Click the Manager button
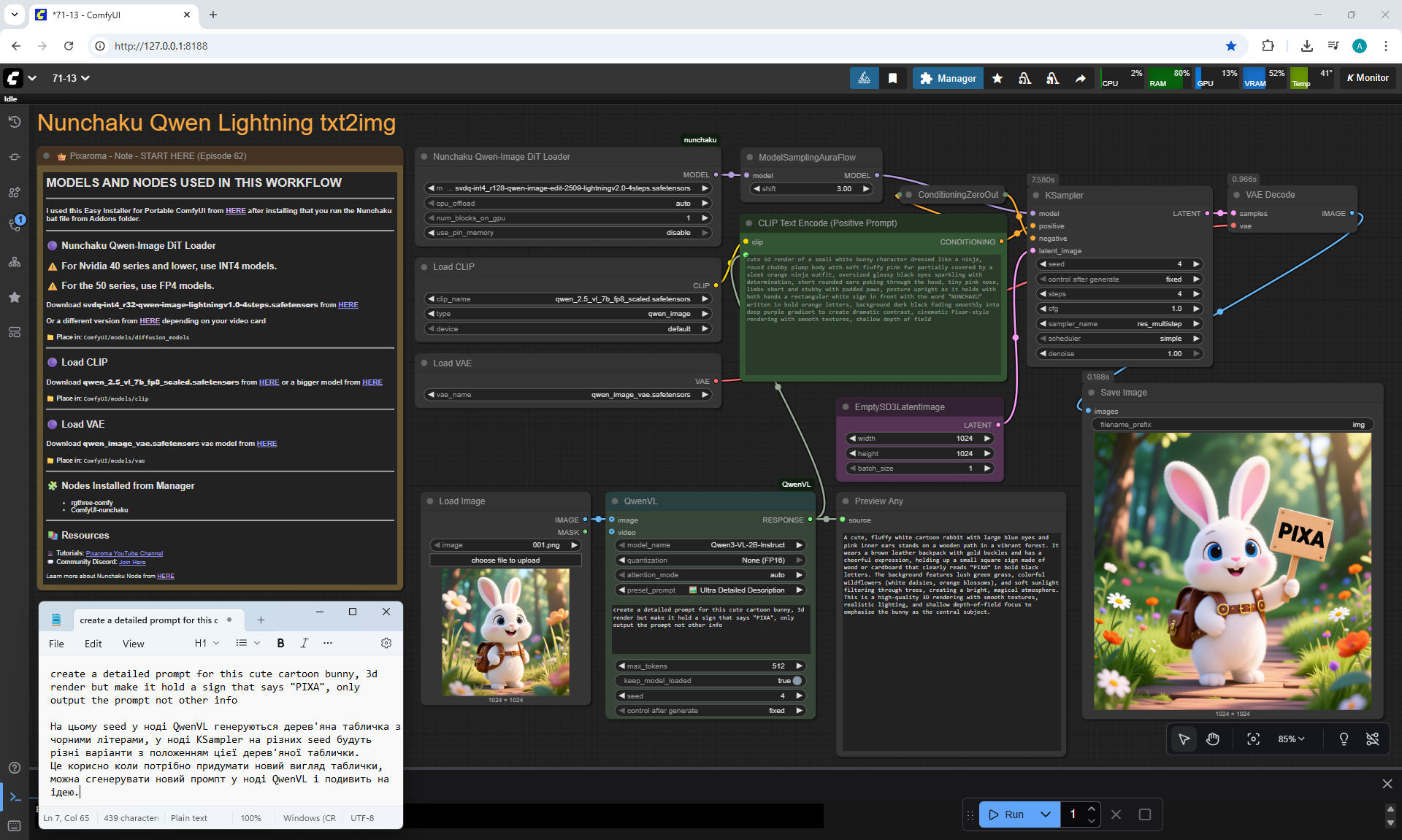The height and width of the screenshot is (840, 1402). point(948,78)
